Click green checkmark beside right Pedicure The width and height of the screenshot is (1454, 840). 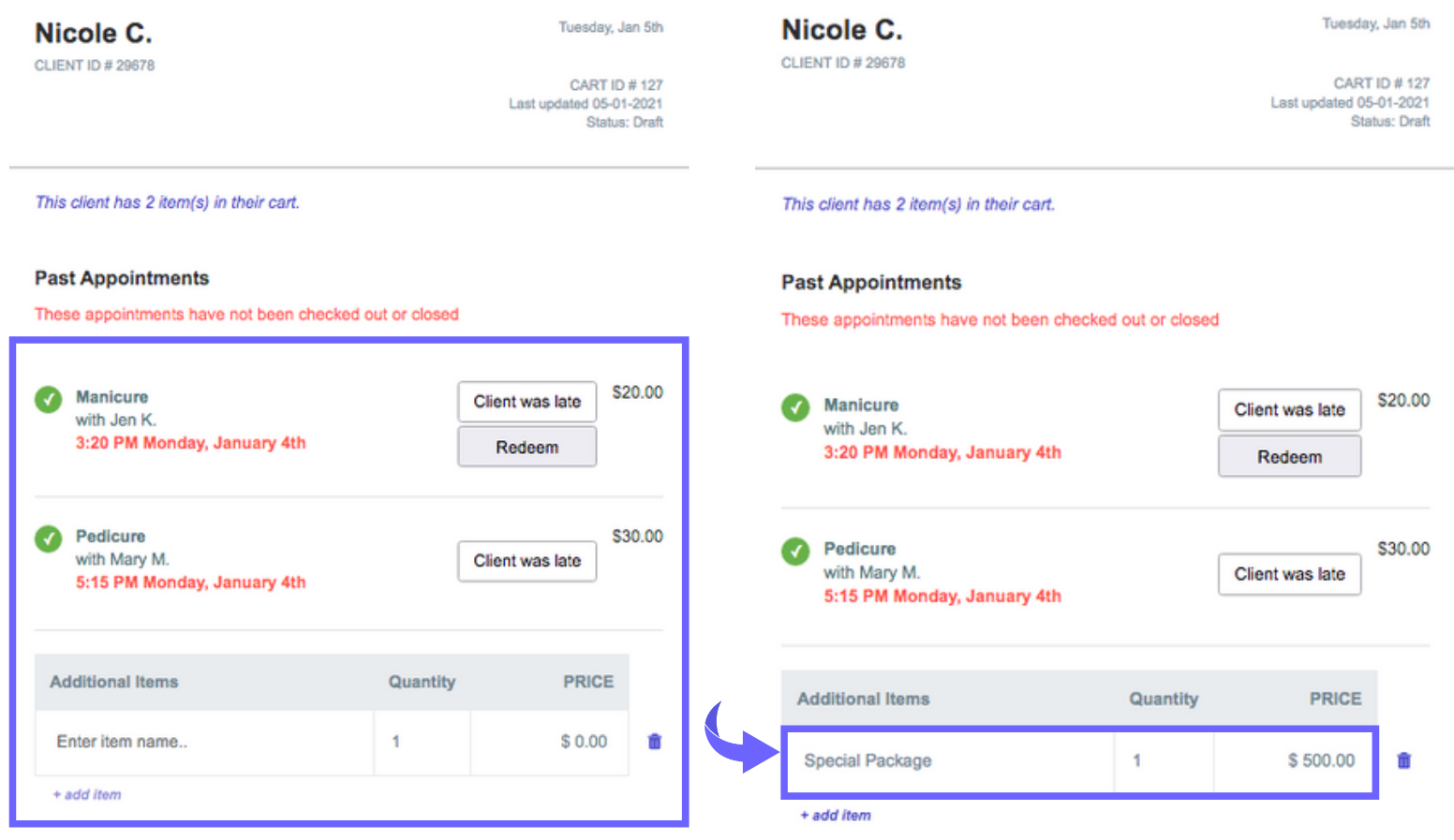795,551
